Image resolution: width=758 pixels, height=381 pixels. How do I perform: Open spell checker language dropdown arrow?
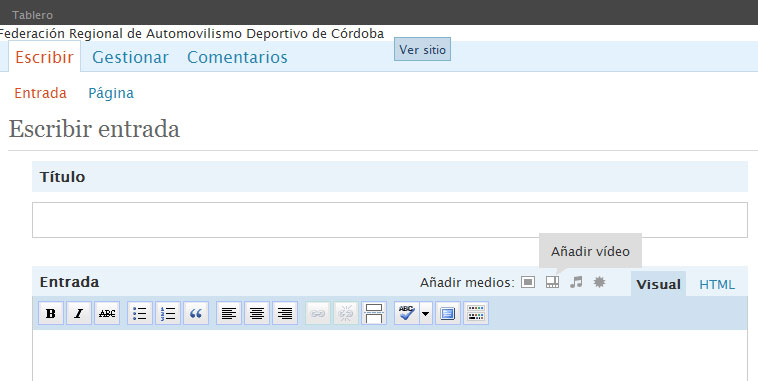(x=425, y=313)
